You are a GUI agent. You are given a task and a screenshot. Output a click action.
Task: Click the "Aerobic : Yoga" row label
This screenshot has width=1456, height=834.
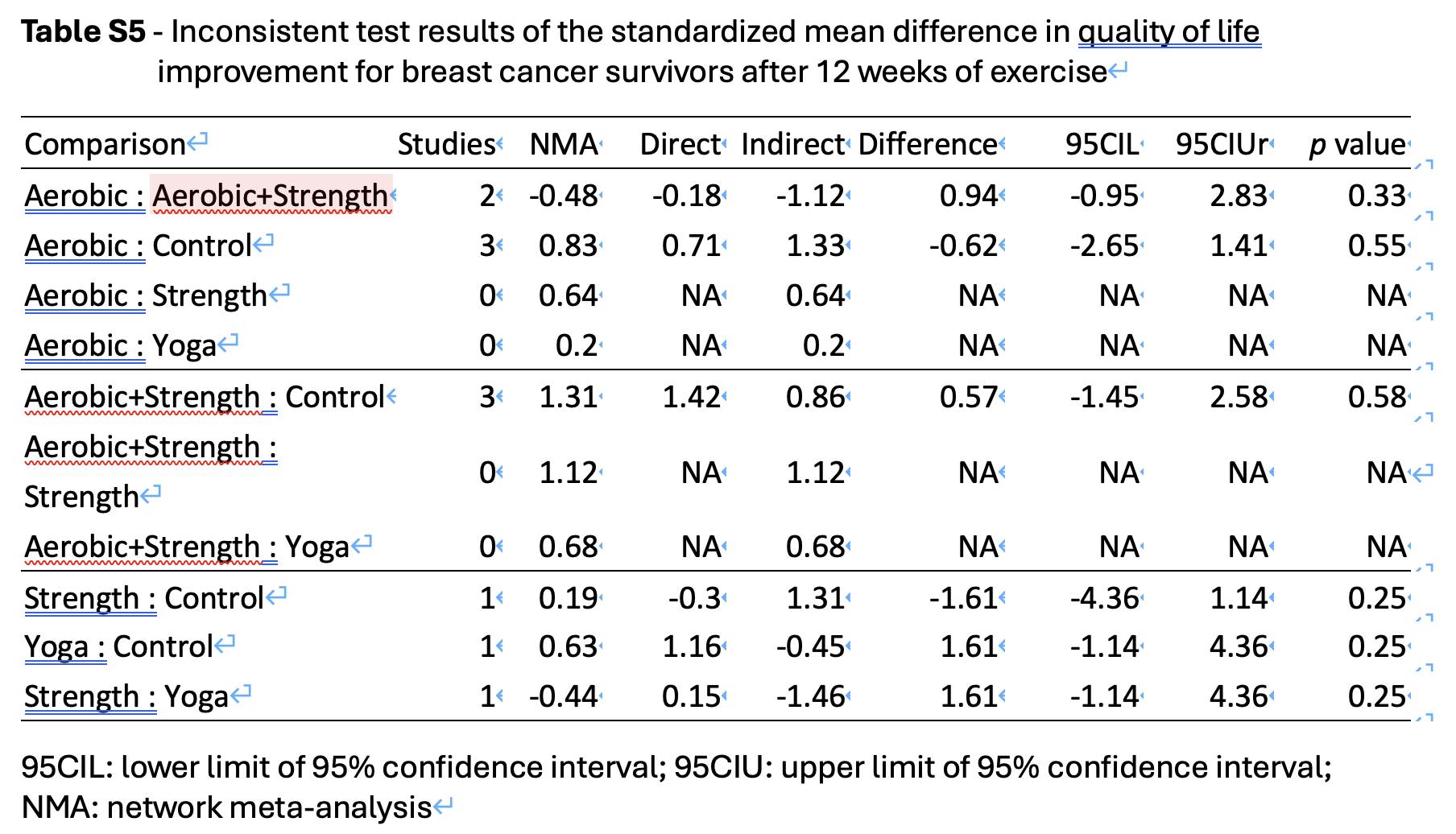point(121,346)
